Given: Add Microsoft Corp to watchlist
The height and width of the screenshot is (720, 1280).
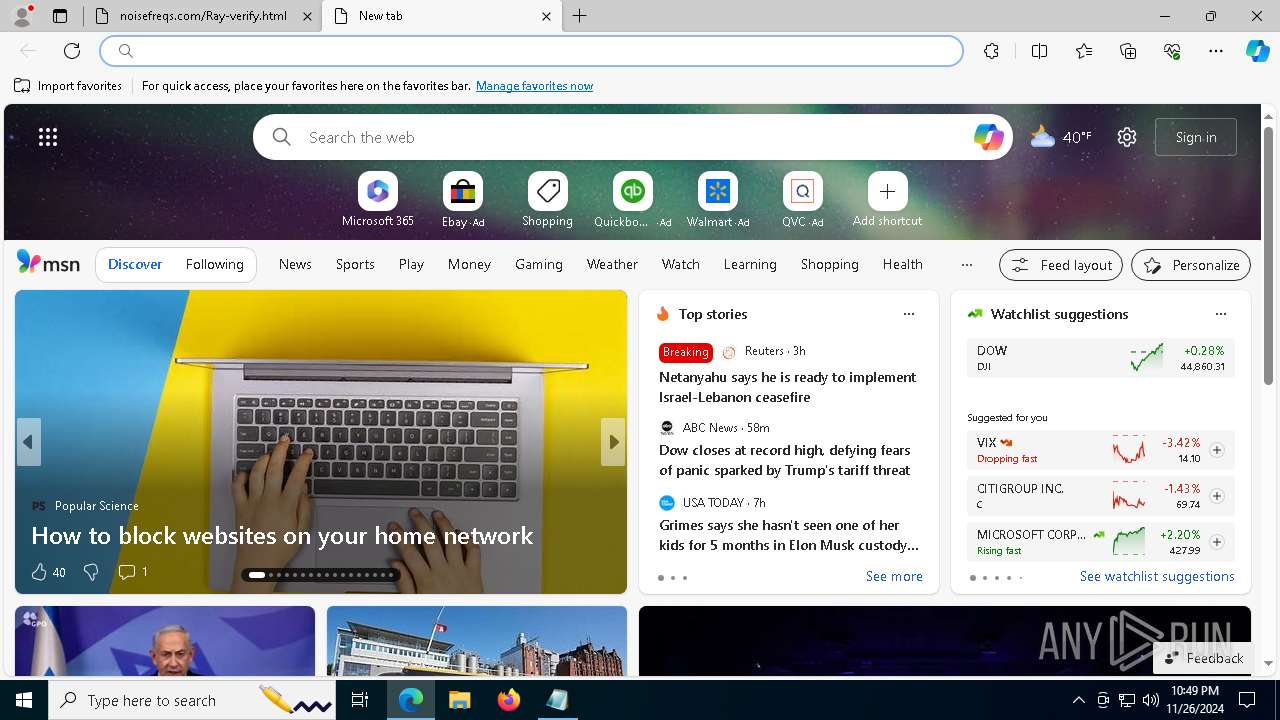Looking at the screenshot, I should pyautogui.click(x=1216, y=542).
